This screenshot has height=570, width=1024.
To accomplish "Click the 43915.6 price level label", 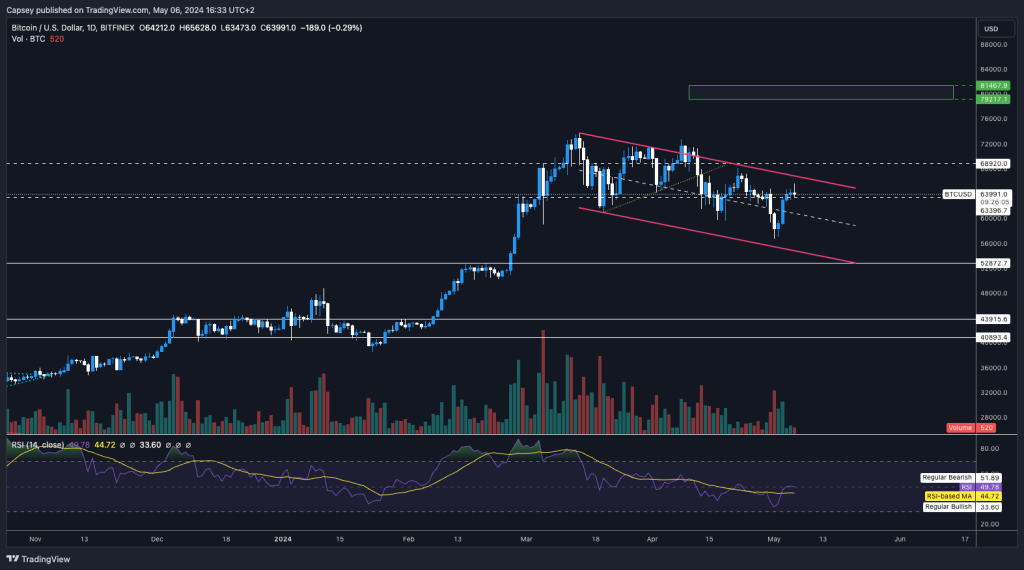I will click(x=993, y=319).
